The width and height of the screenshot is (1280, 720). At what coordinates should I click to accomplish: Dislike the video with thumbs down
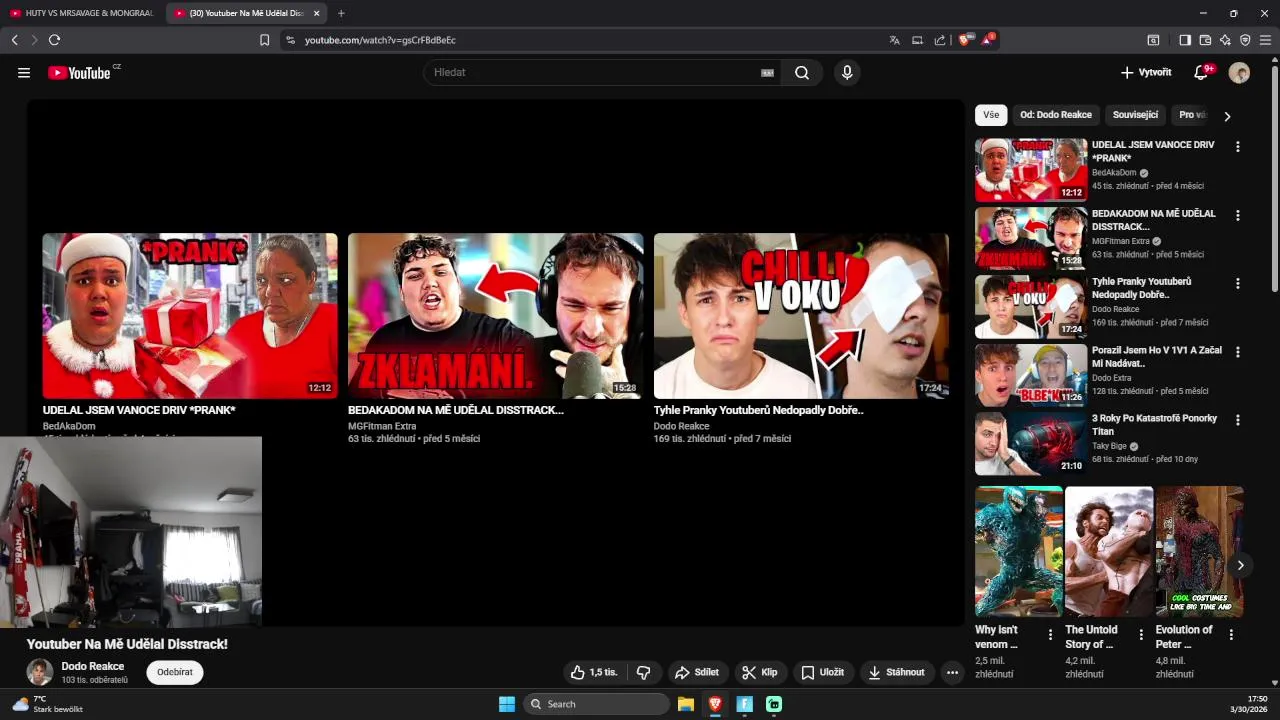[644, 672]
